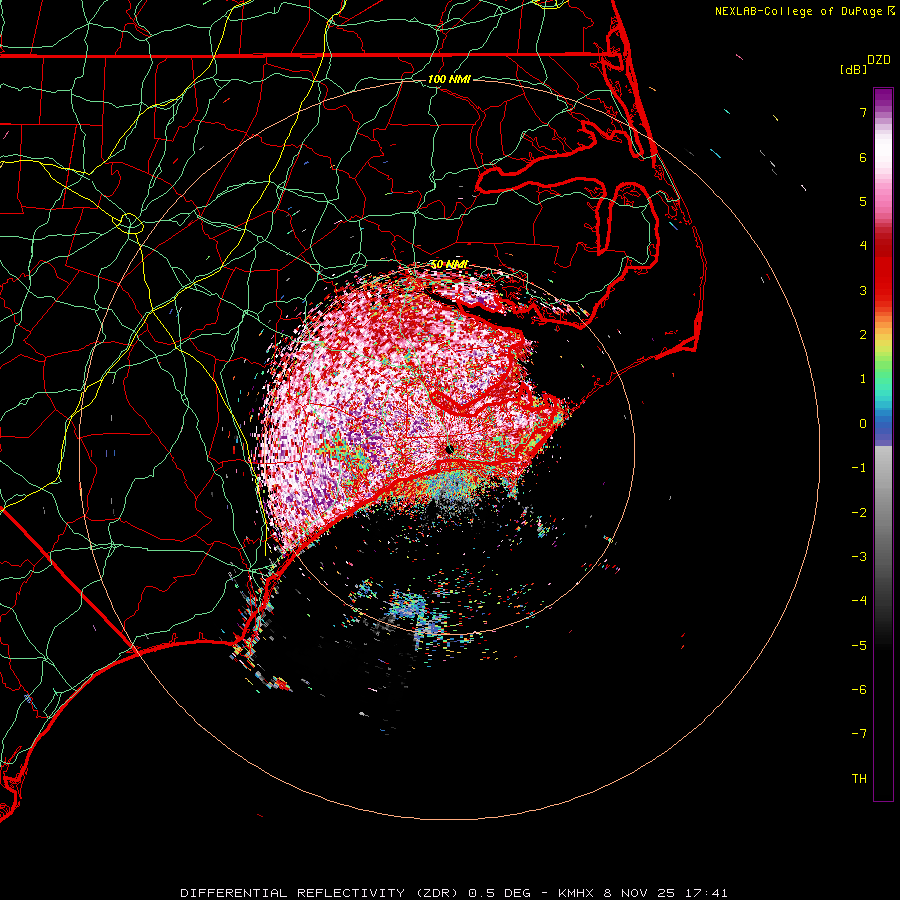Click the 1 value on the color scale
This screenshot has height=900, width=900.
[x=863, y=379]
